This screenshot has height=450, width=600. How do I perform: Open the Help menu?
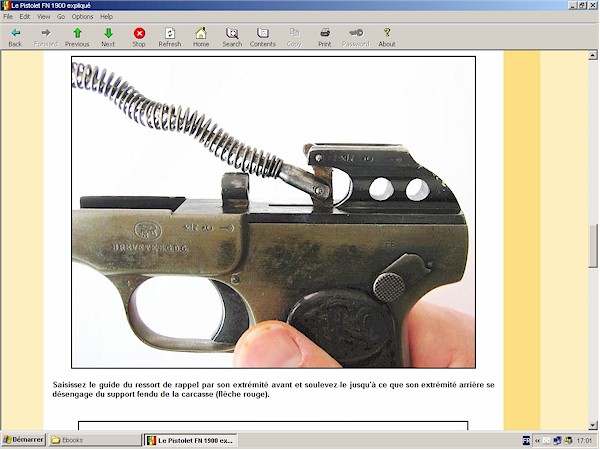point(106,16)
